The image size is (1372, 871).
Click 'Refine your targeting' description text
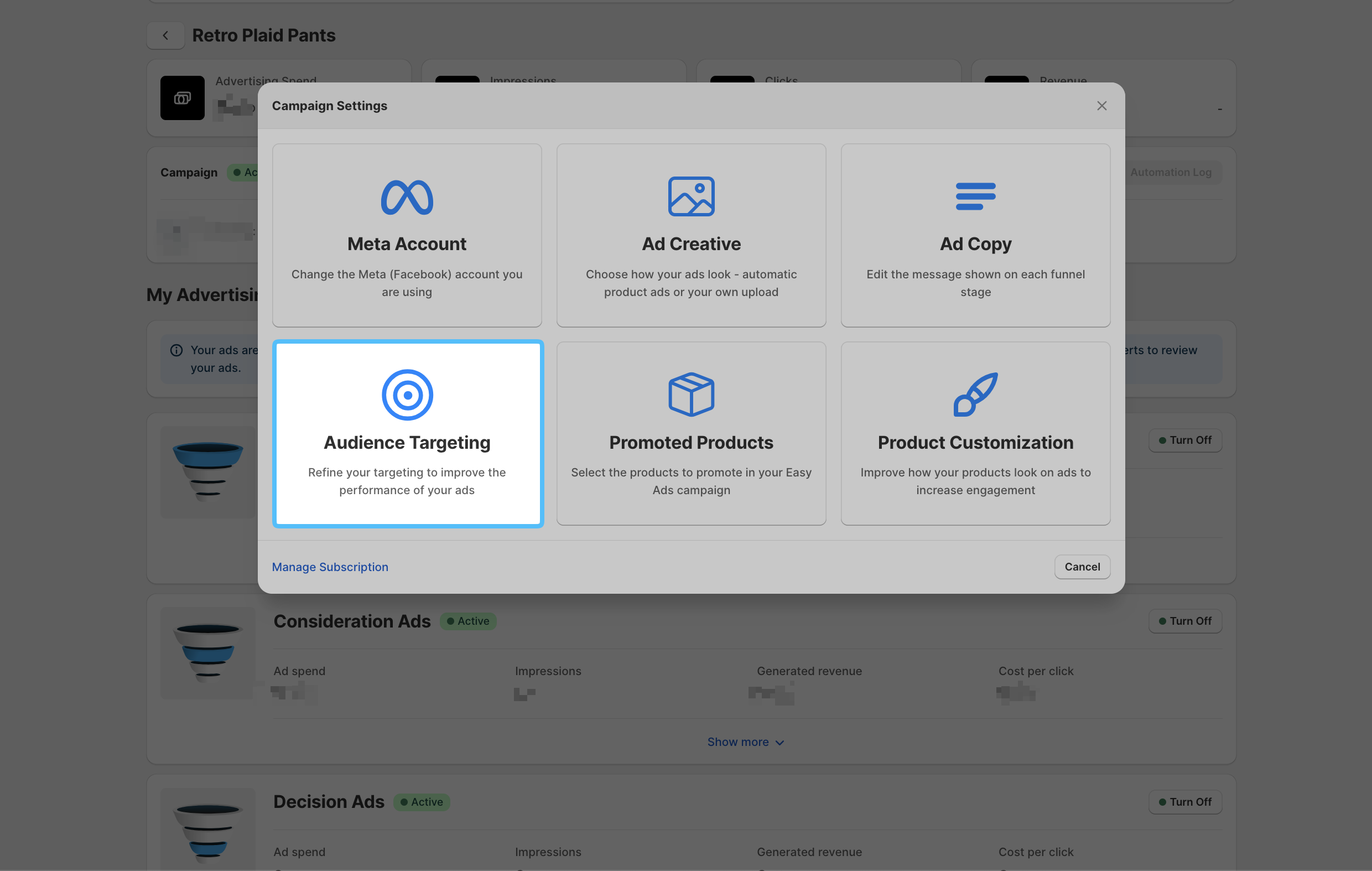[x=407, y=481]
